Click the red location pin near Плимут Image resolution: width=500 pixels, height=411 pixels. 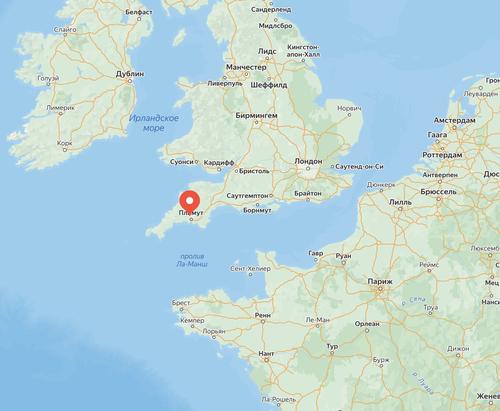click(x=190, y=203)
